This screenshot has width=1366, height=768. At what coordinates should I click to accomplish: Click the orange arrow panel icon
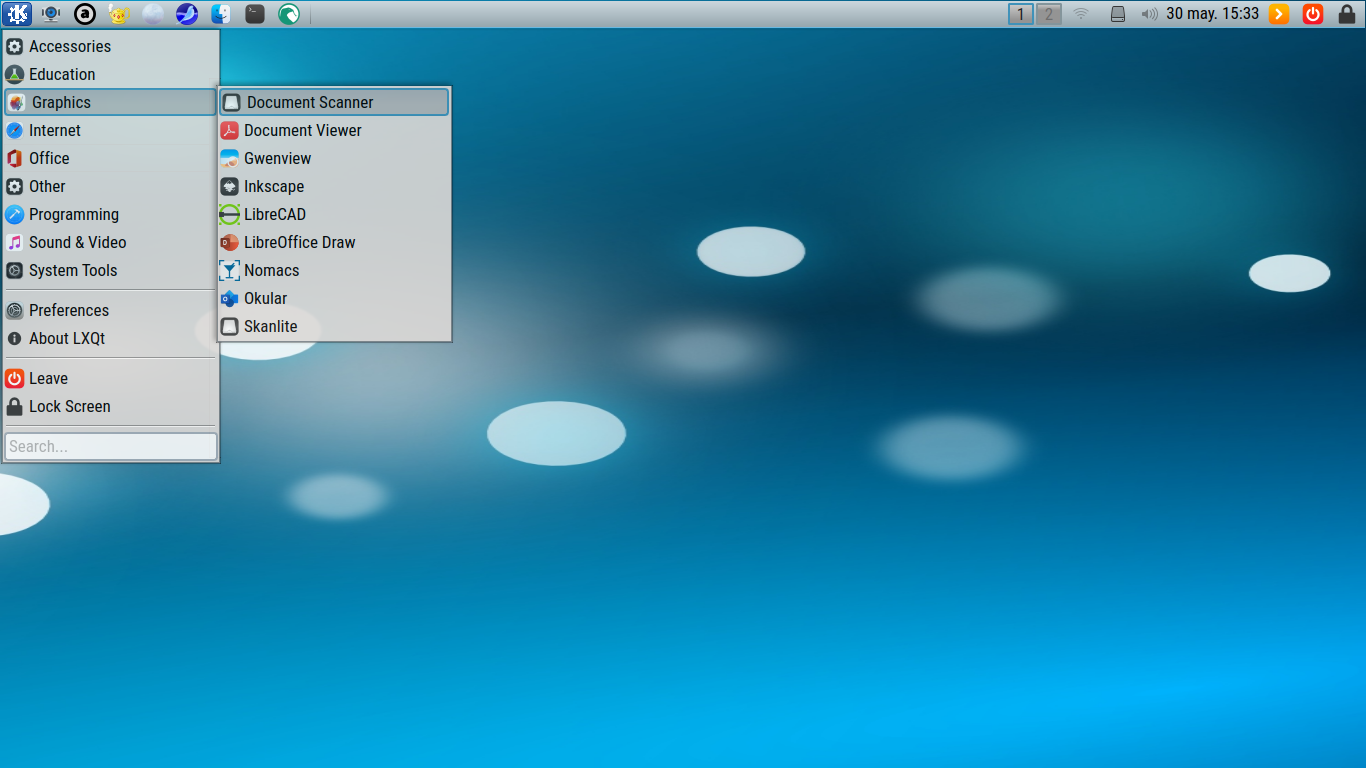[x=1279, y=14]
